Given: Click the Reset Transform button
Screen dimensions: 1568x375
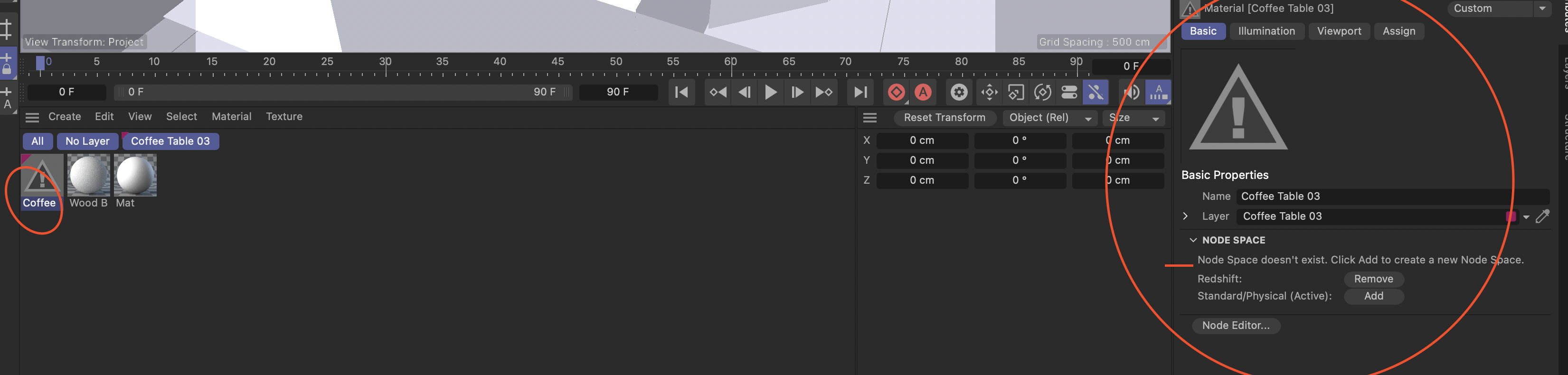Looking at the screenshot, I should (x=944, y=118).
